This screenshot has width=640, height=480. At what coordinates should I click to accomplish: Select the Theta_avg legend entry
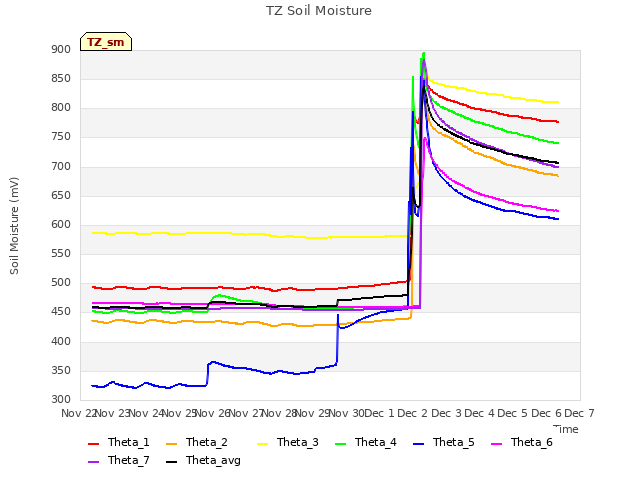[x=203, y=460]
